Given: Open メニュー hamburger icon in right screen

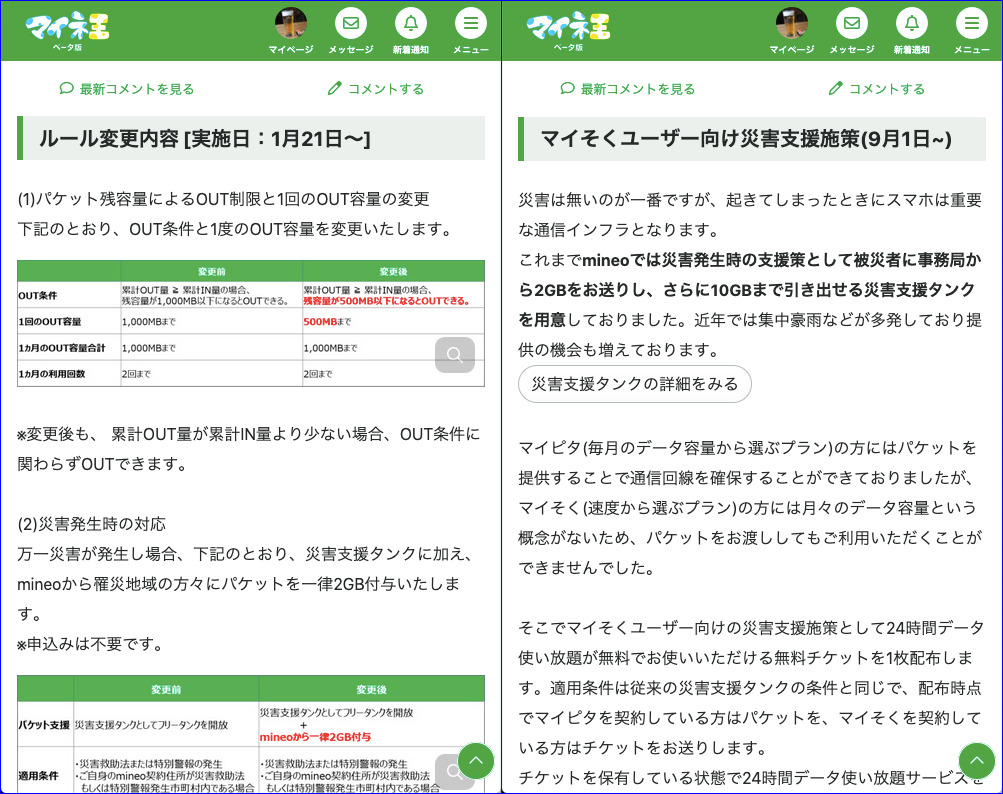Looking at the screenshot, I should (972, 23).
